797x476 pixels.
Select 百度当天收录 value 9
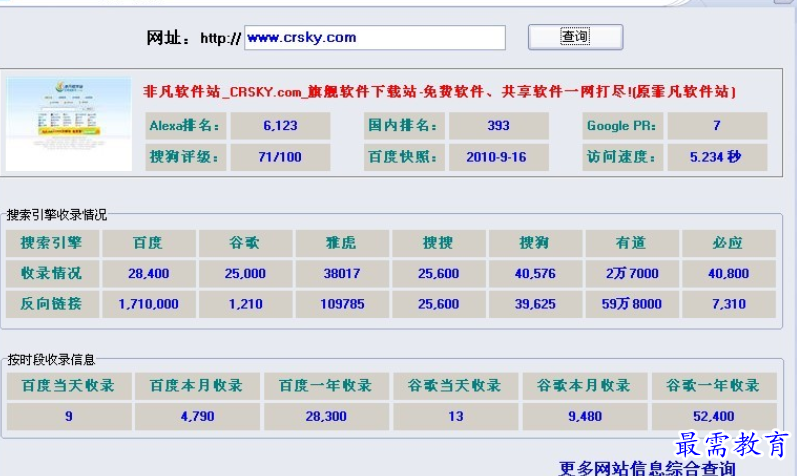pos(69,416)
